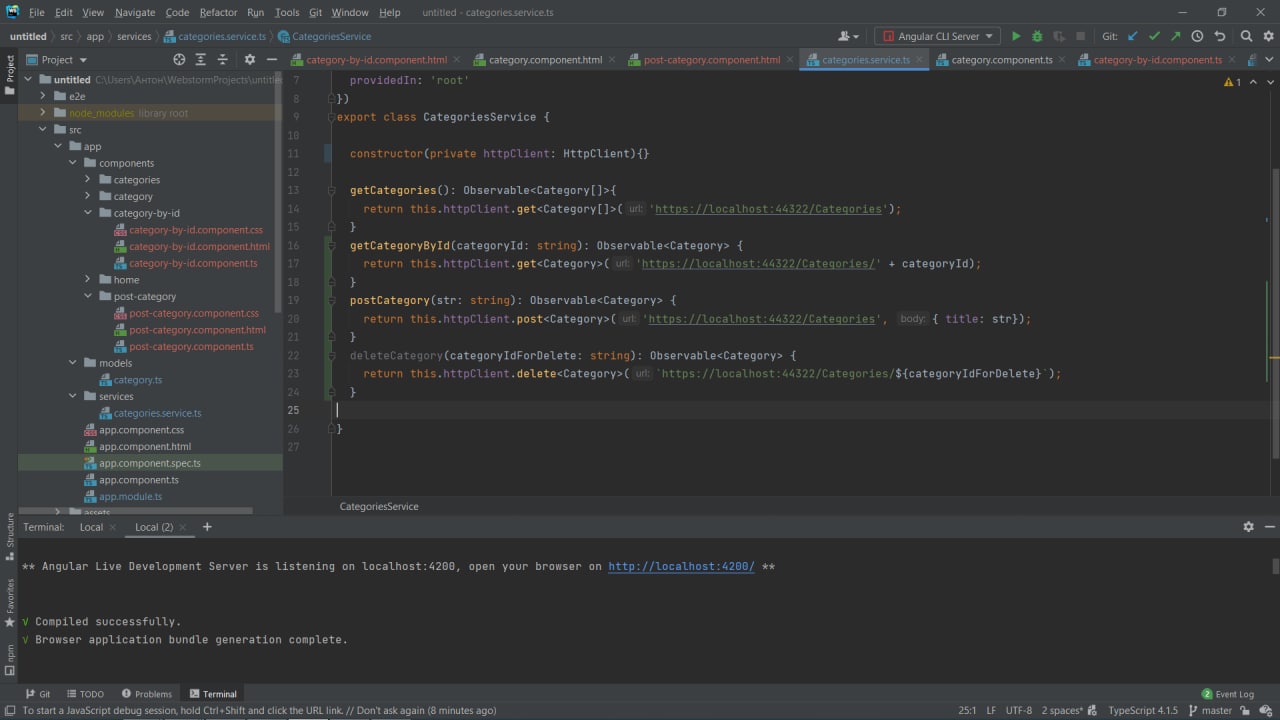This screenshot has height=720, width=1280.
Task: Open the http://localhost:4200/ link in terminal
Action: (681, 566)
